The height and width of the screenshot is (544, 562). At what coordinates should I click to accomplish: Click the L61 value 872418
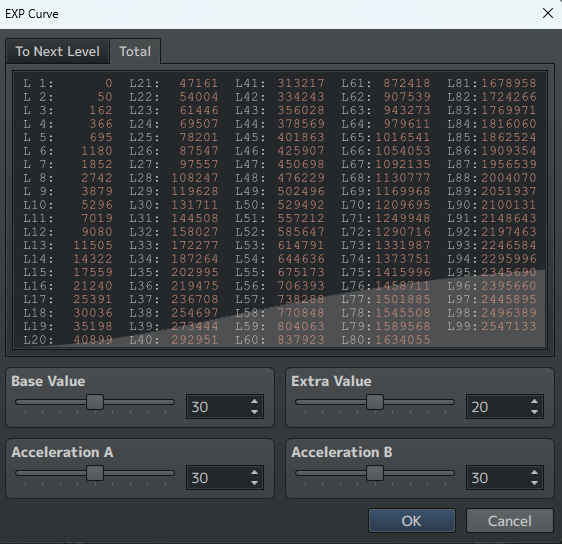pyautogui.click(x=407, y=83)
